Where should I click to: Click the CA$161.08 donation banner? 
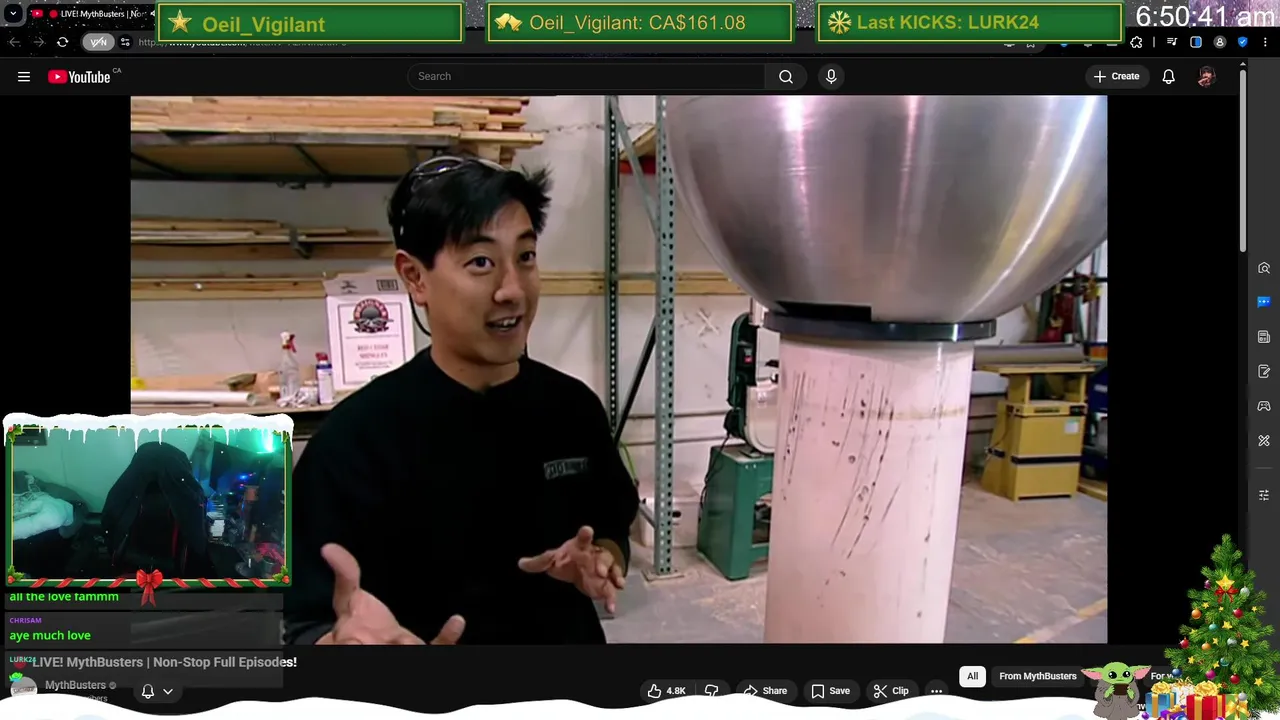639,23
